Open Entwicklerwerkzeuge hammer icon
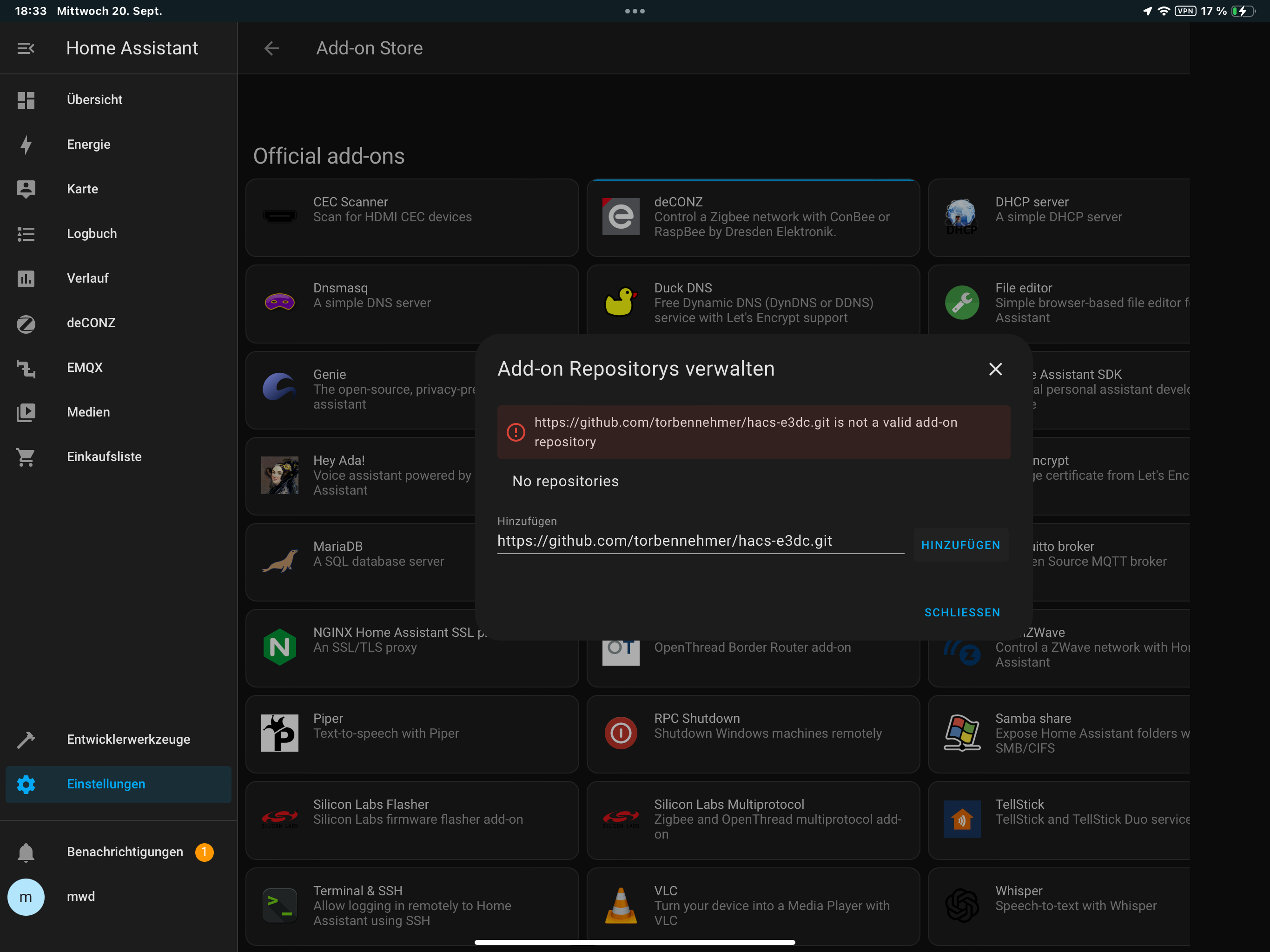 [x=26, y=740]
